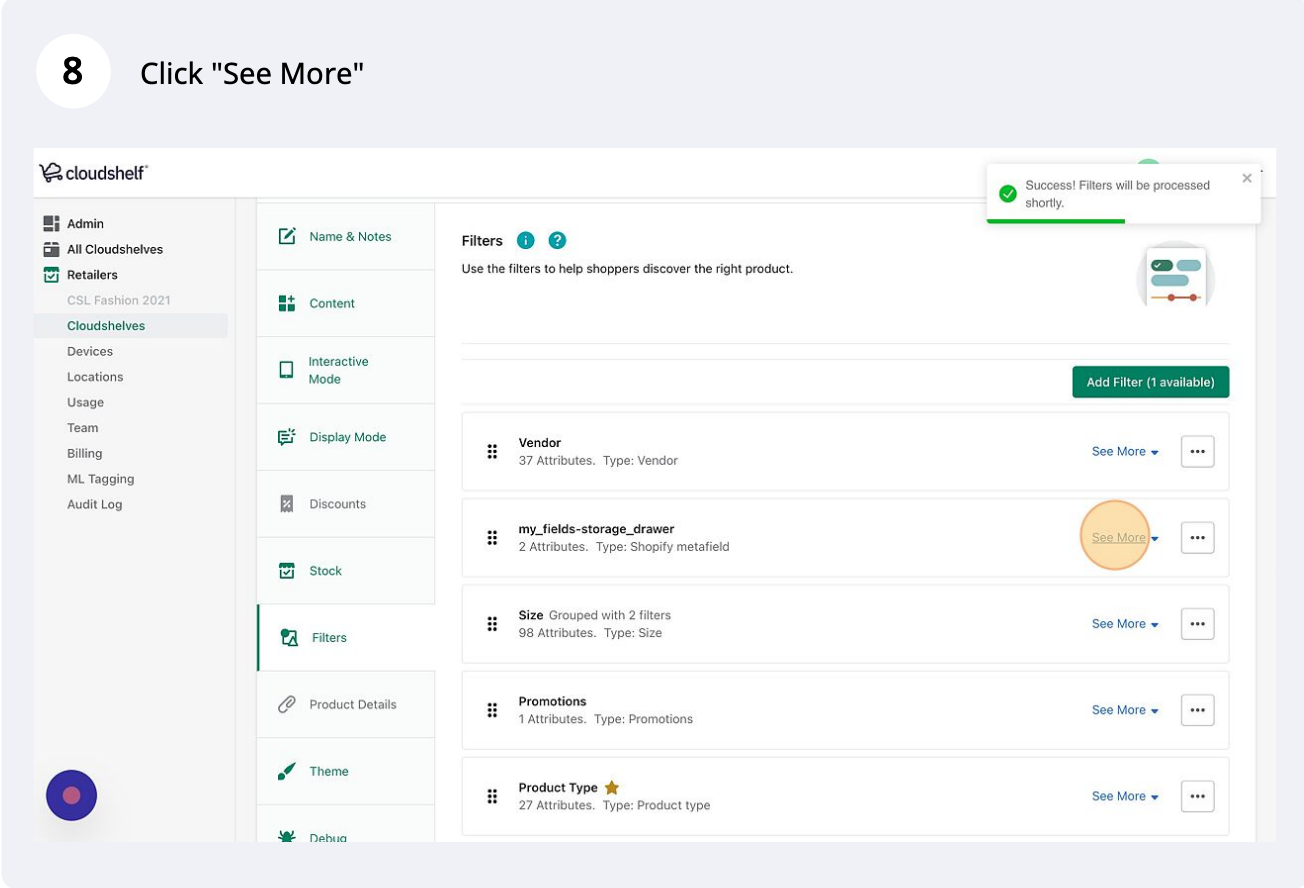Open the Theme tab
Screen dimensions: 1304x888
(346, 771)
